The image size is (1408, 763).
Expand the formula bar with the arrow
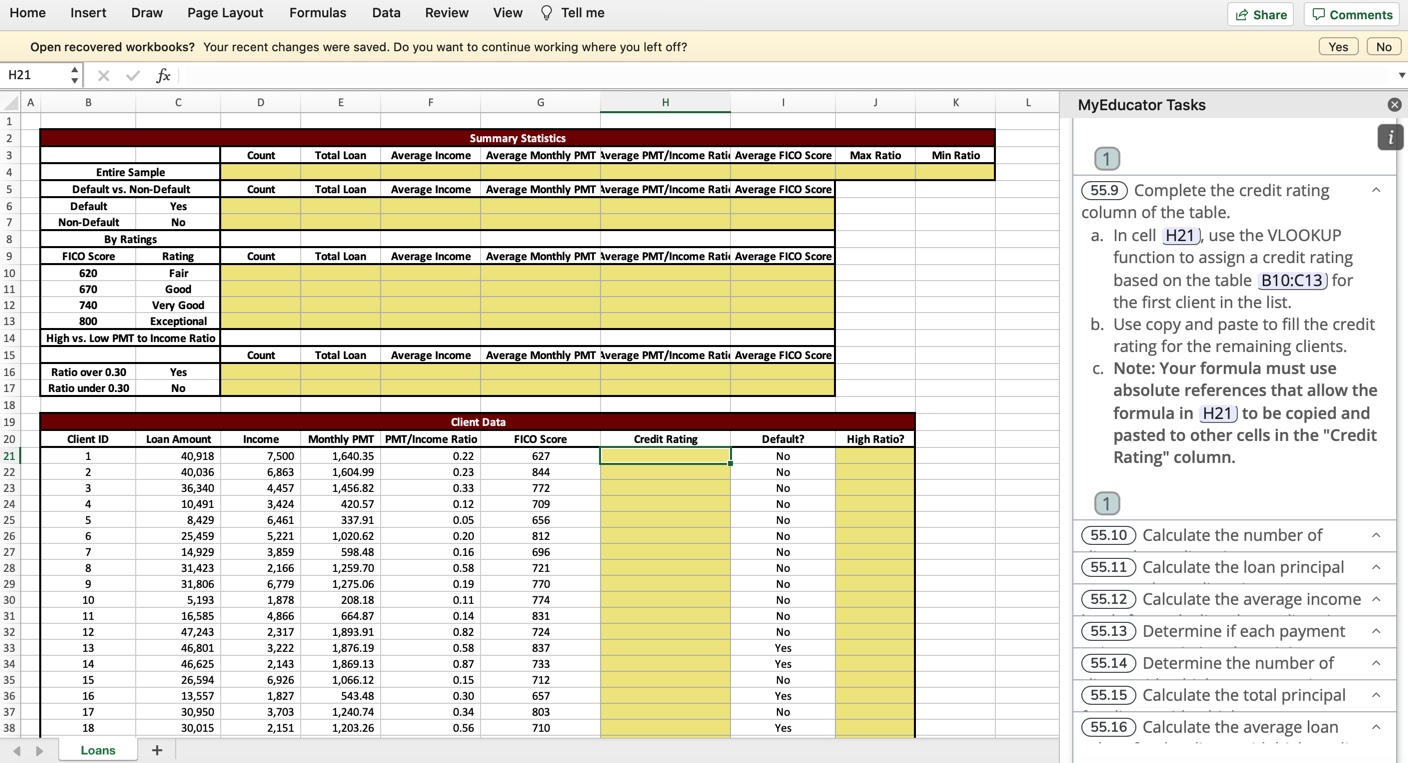[1401, 75]
